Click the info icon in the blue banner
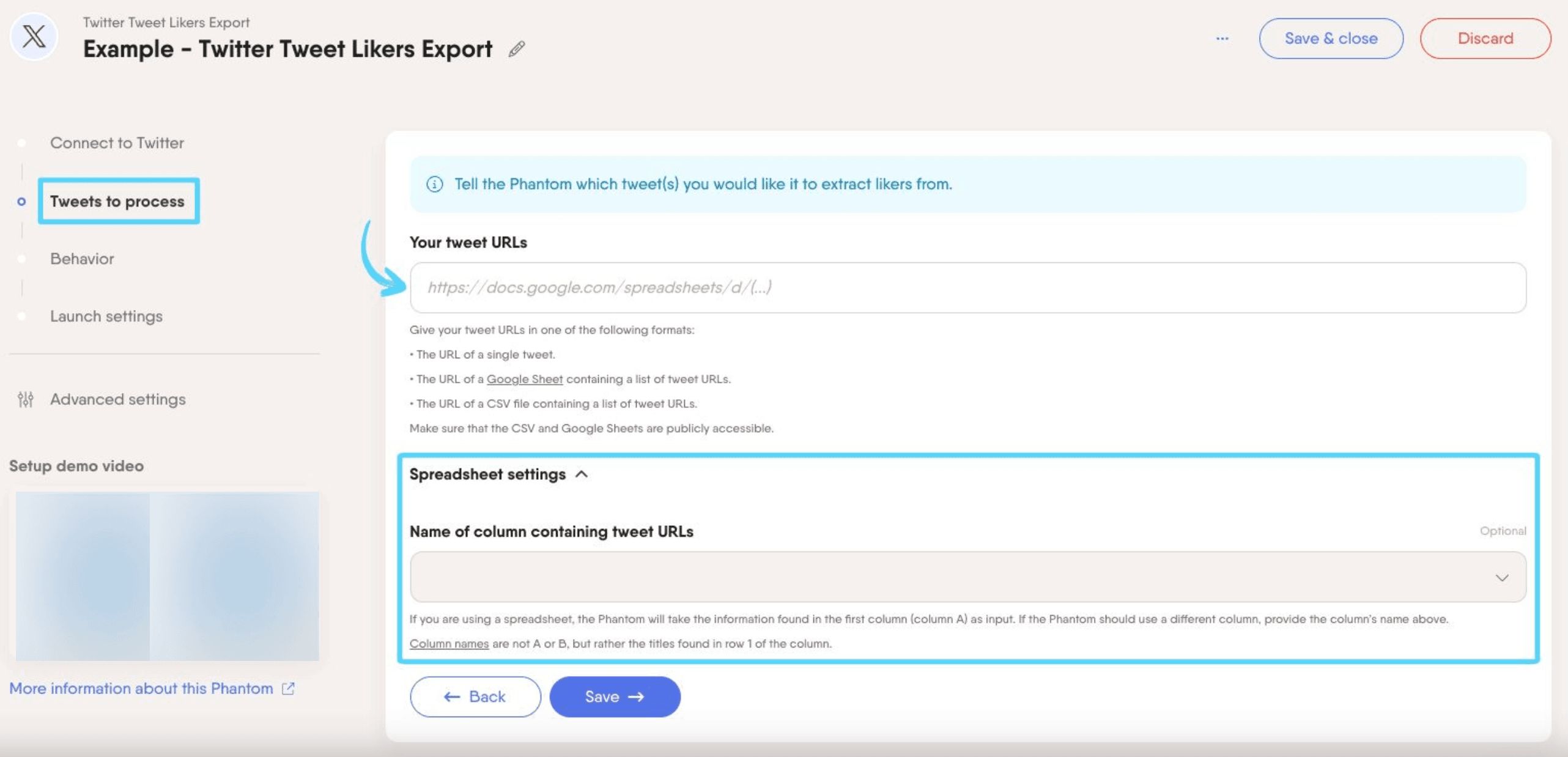Viewport: 1568px width, 757px height. click(434, 184)
